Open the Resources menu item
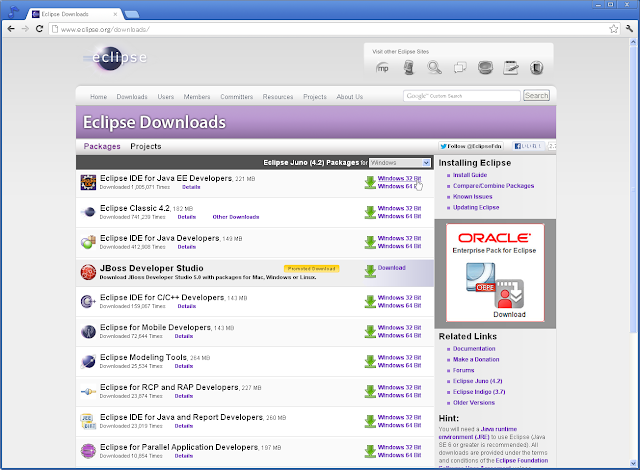Image resolution: width=640 pixels, height=470 pixels. [x=278, y=97]
